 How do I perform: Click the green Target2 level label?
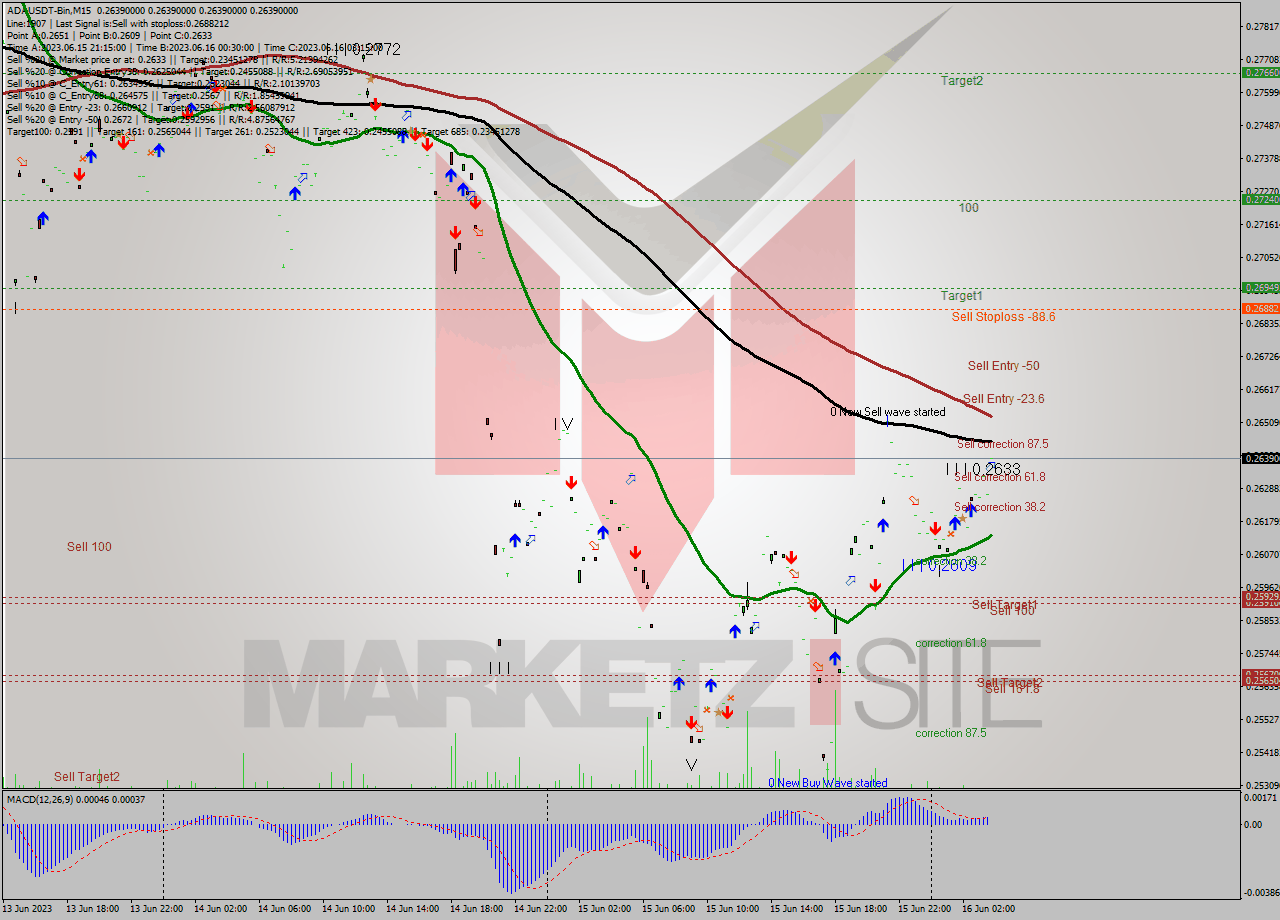961,81
